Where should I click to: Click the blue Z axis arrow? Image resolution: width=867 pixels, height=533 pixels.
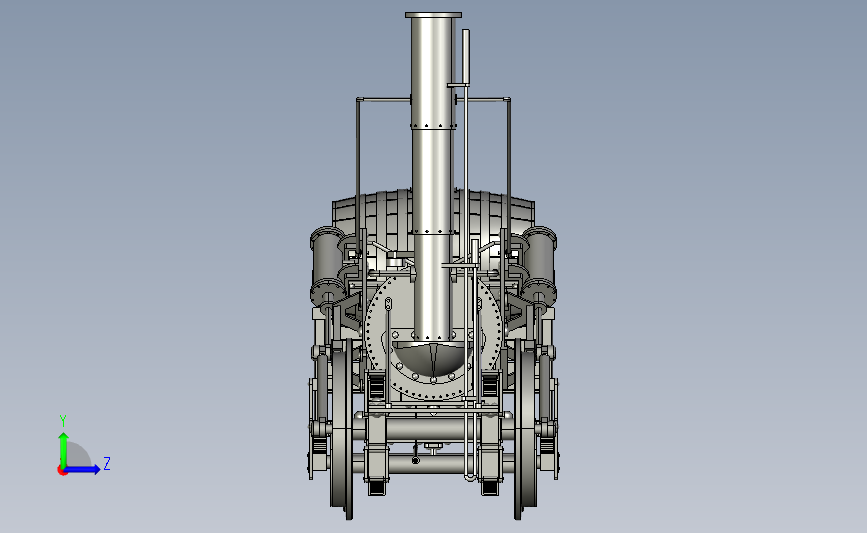pos(81,470)
